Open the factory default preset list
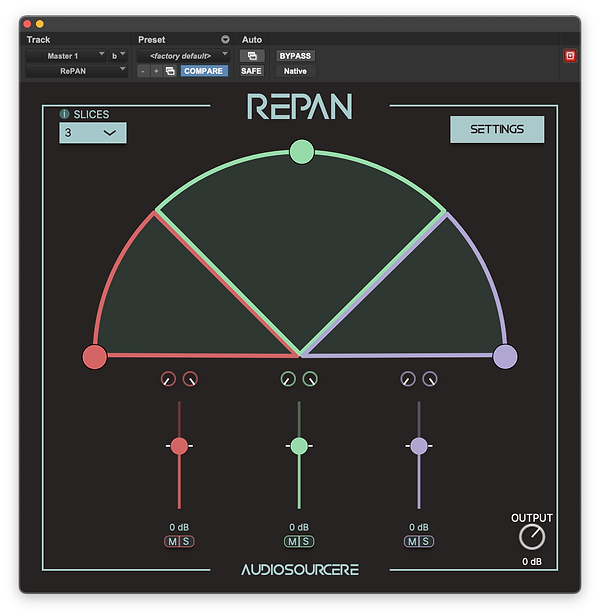 pos(183,56)
